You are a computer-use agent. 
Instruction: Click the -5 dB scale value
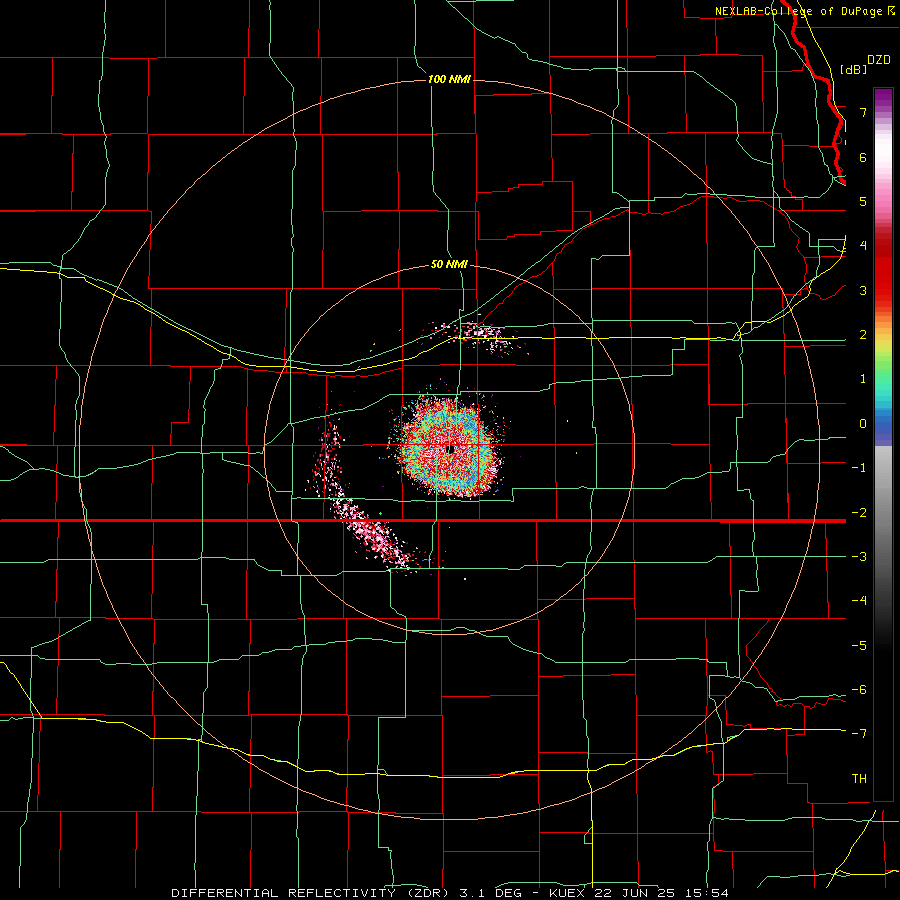[859, 645]
